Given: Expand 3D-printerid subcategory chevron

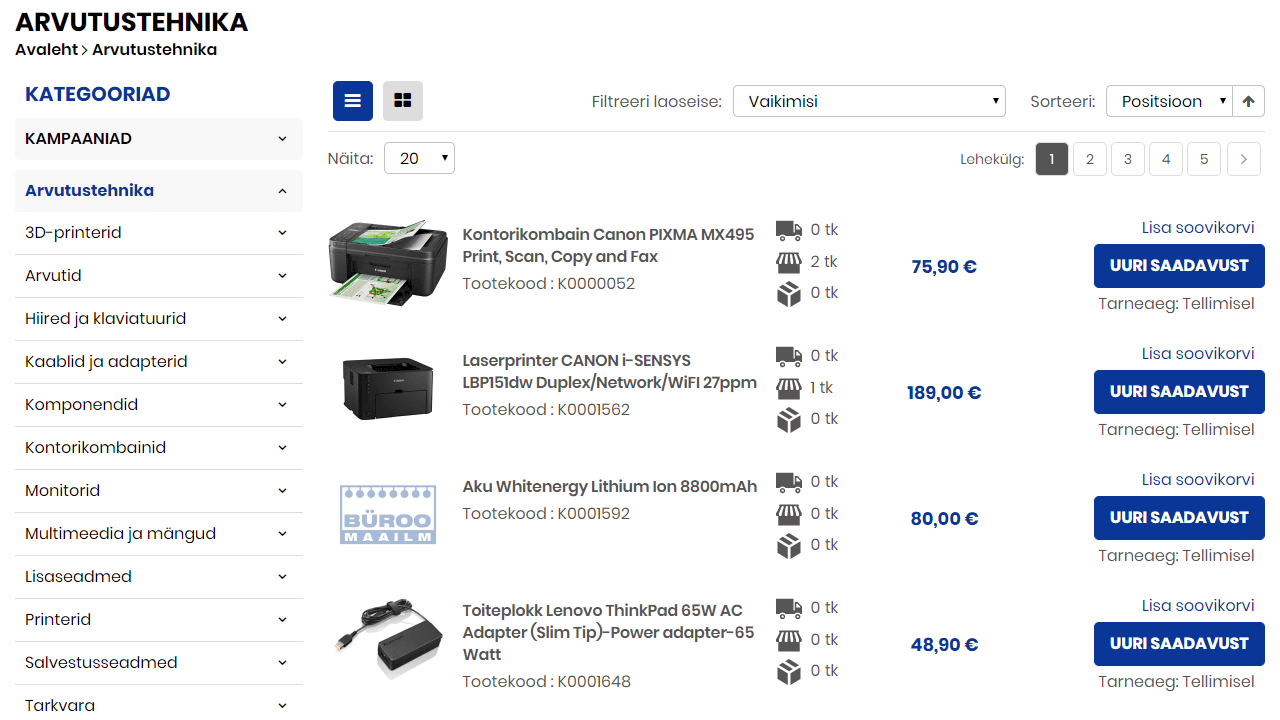Looking at the screenshot, I should point(283,233).
